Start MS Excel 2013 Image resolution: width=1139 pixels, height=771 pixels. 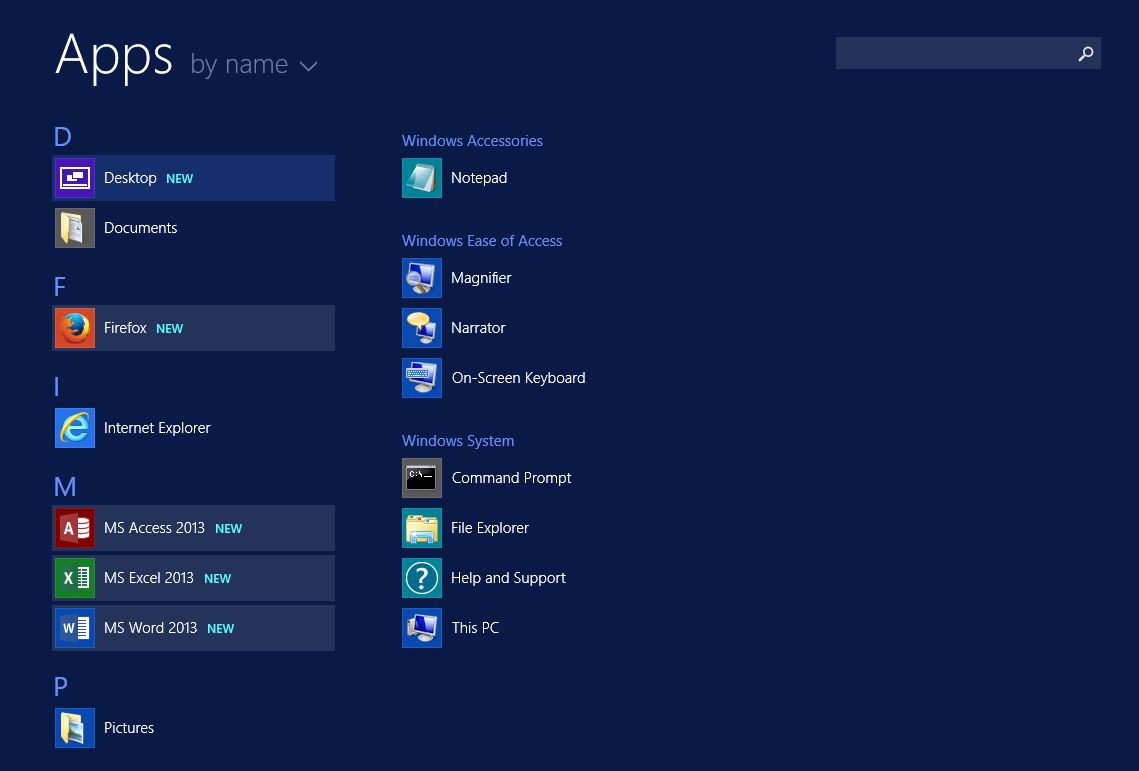coord(75,578)
